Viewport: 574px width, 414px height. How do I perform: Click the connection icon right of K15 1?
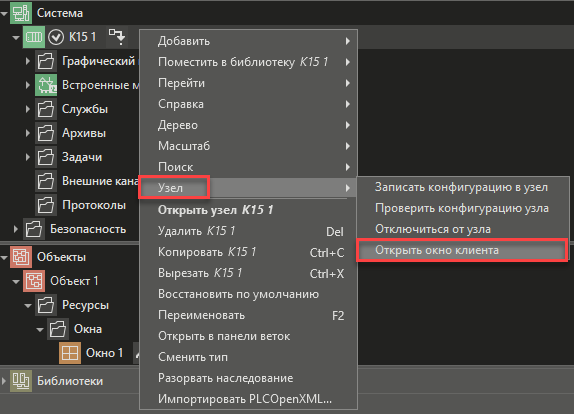117,37
